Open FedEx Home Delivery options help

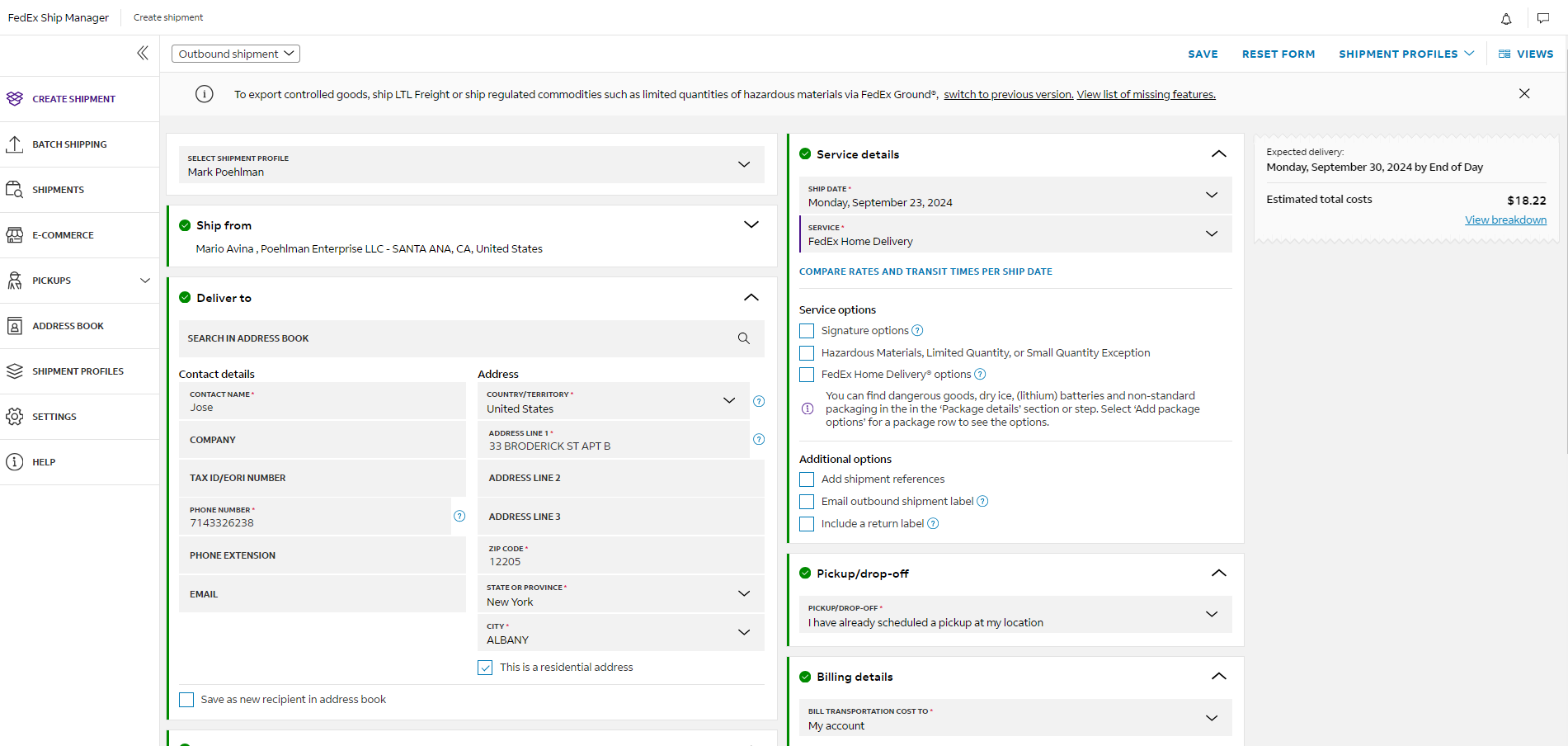point(980,374)
